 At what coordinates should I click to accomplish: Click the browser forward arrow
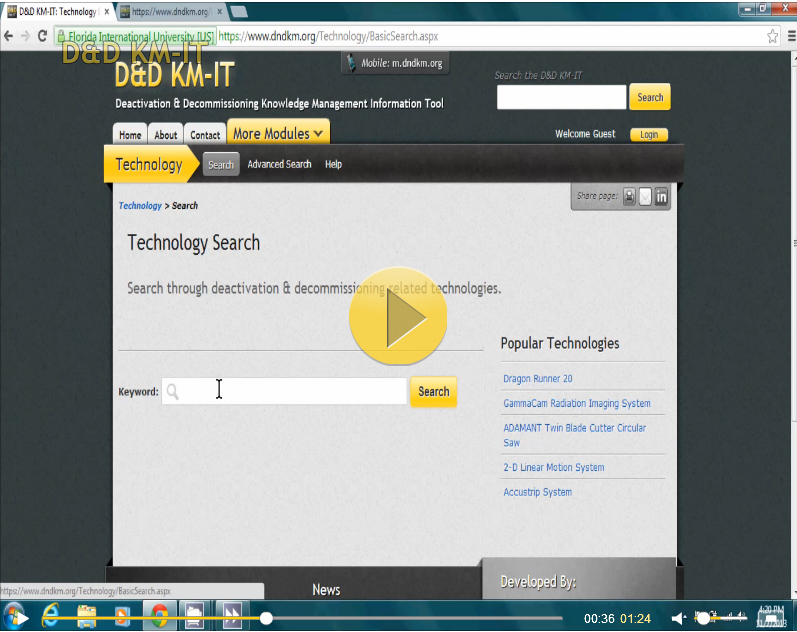pos(25,36)
